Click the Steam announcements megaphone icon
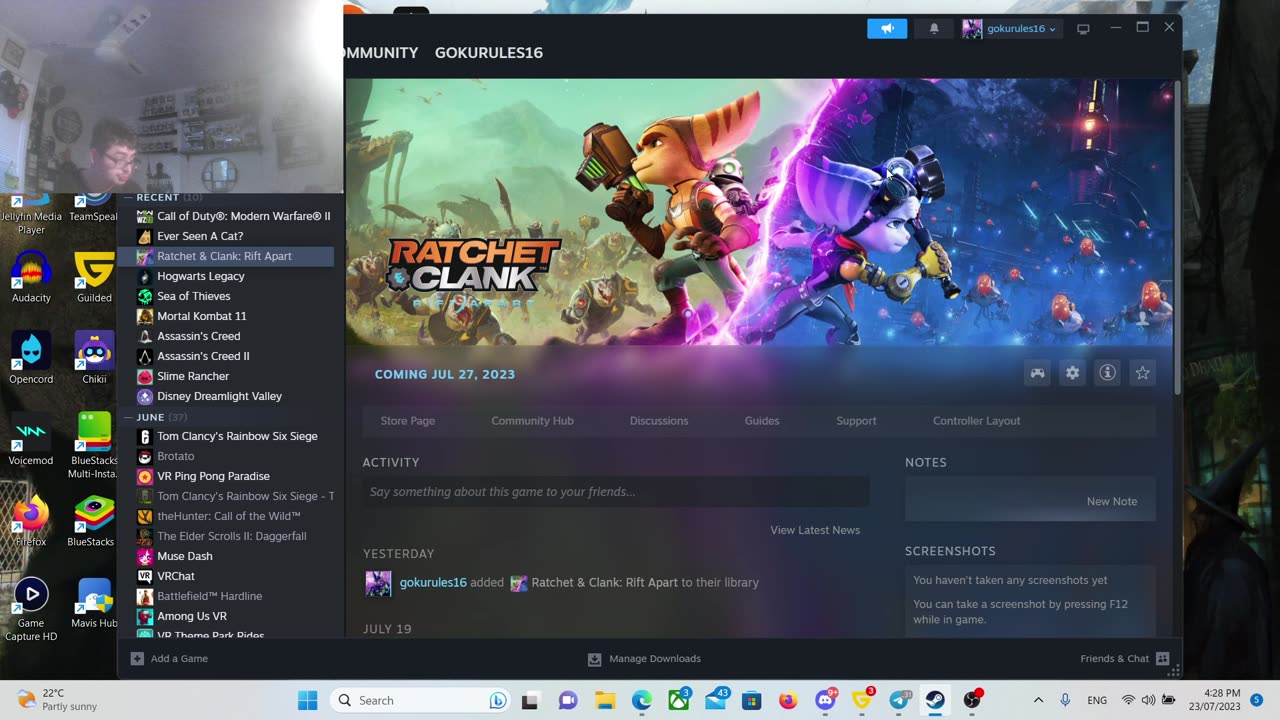Image resolution: width=1280 pixels, height=720 pixels. [887, 28]
